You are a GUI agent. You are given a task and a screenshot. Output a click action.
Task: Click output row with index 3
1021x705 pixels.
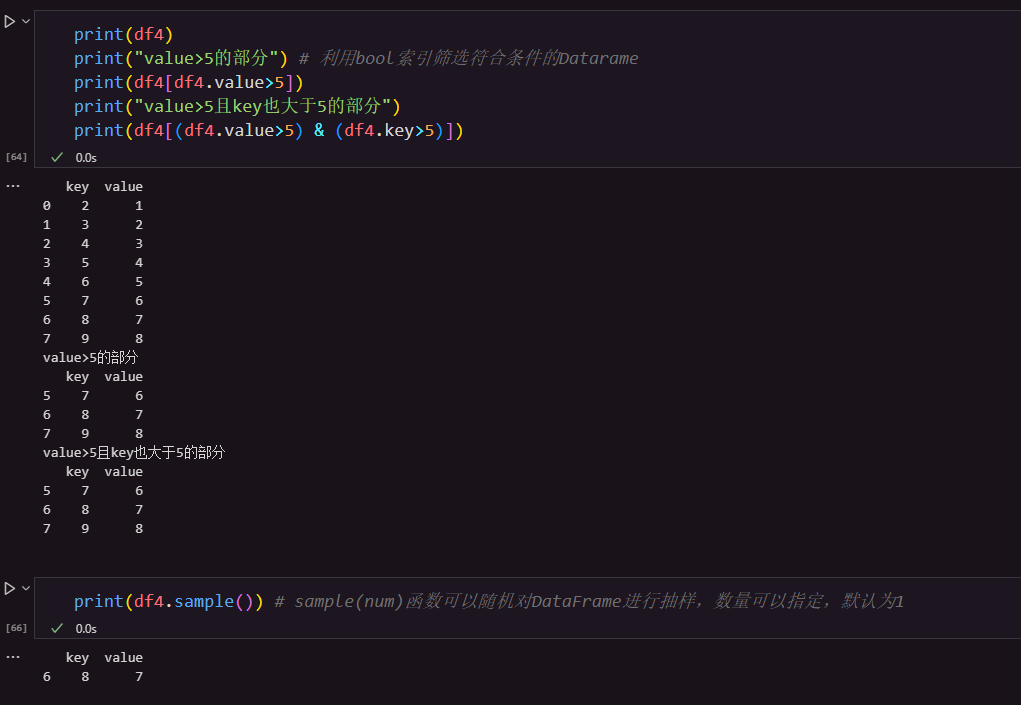tap(92, 263)
